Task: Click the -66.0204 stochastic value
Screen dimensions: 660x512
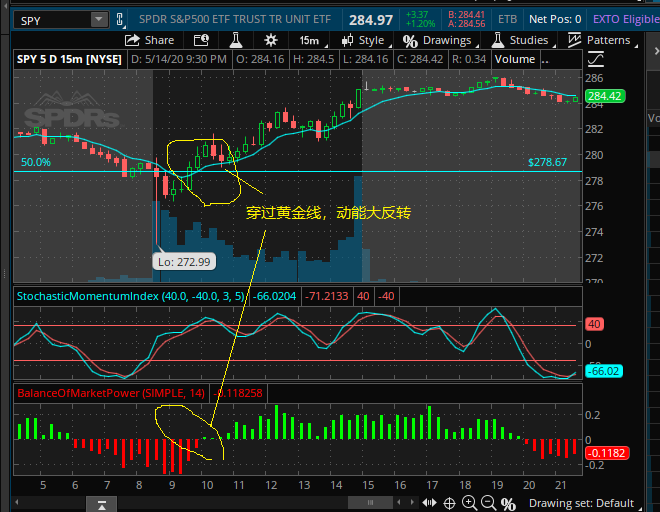Action: 274,296
